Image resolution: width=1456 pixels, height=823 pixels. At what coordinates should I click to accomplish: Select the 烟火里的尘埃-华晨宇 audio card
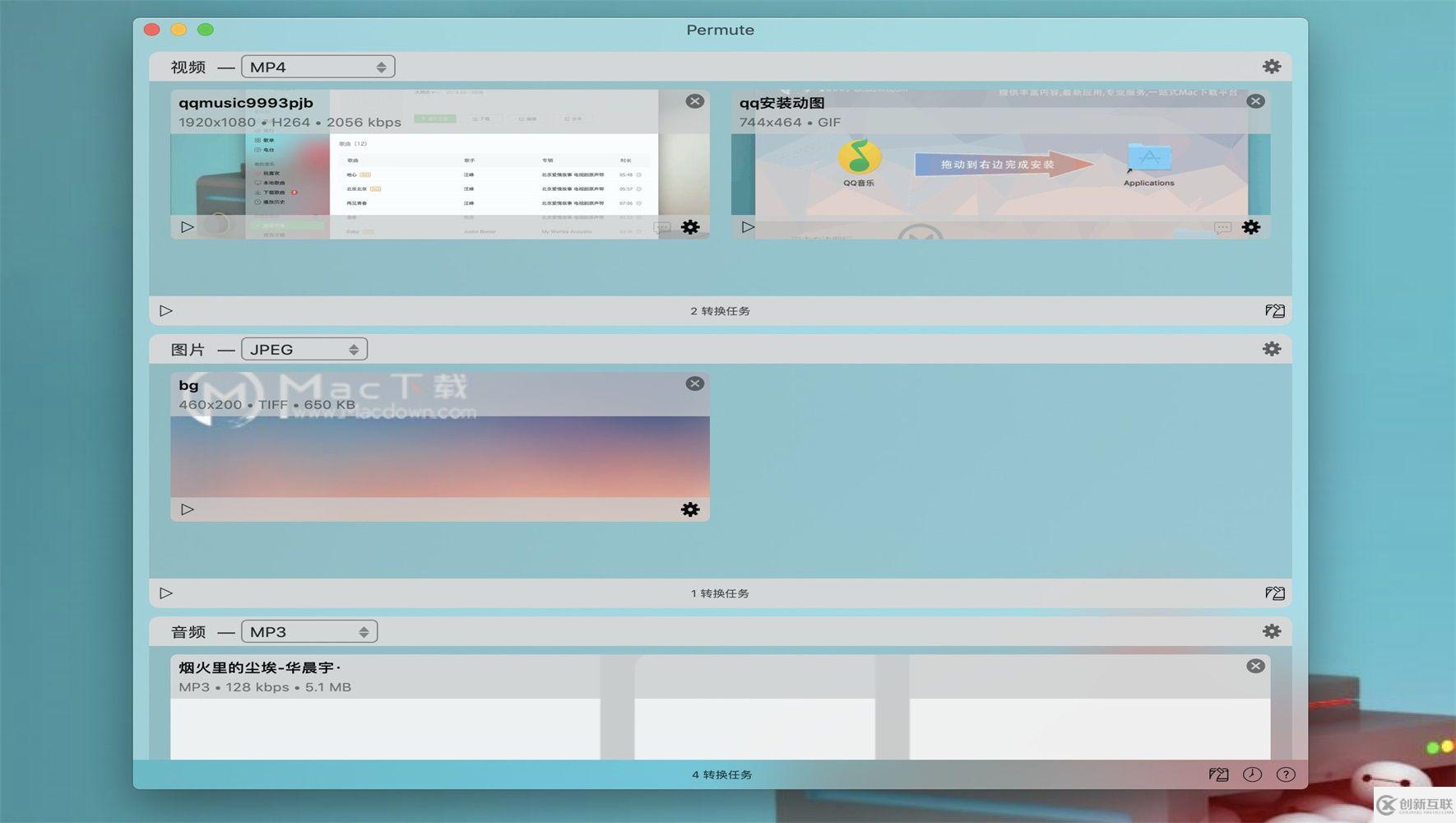pyautogui.click(x=721, y=707)
